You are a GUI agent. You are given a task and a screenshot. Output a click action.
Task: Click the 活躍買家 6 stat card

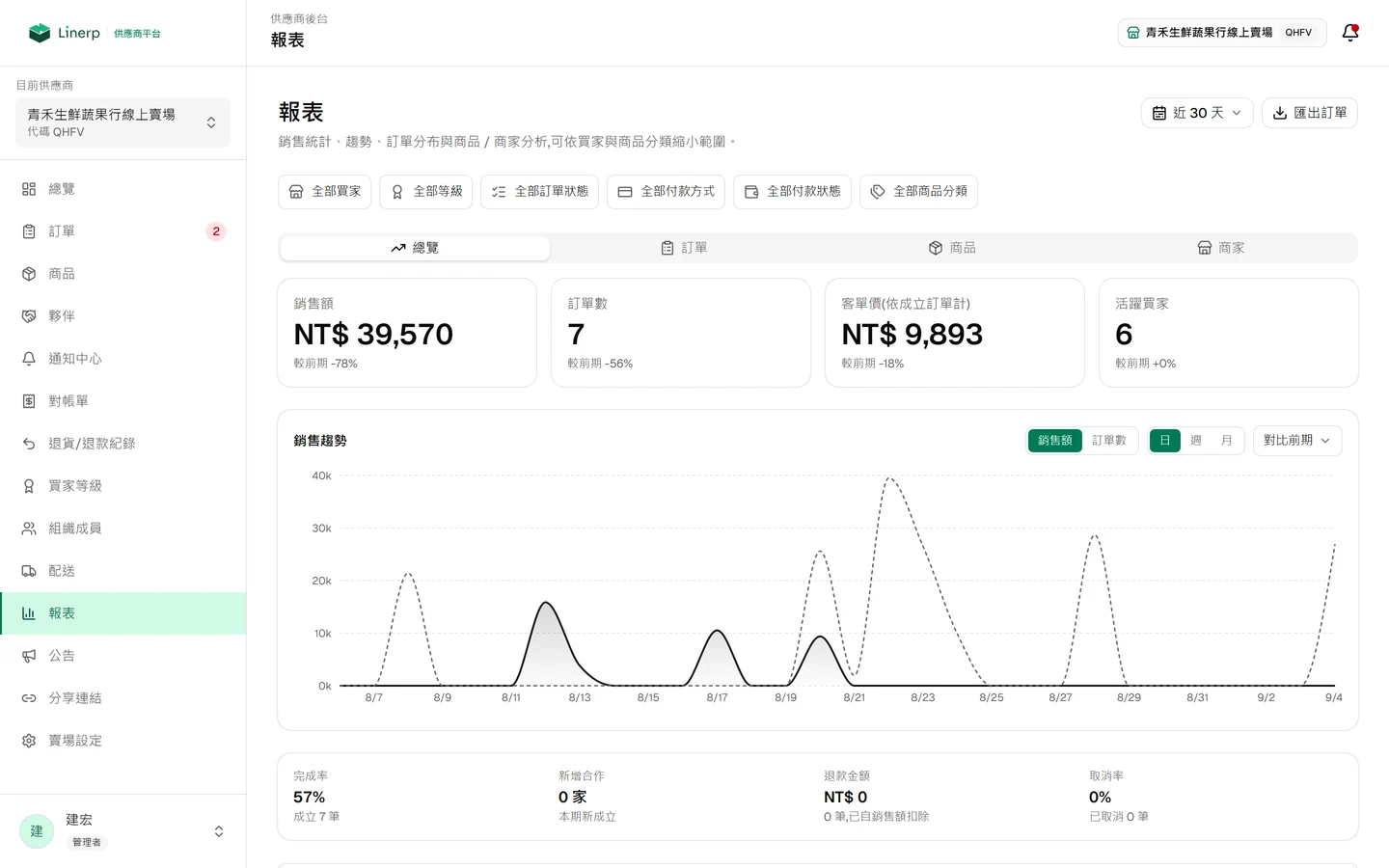[1229, 333]
